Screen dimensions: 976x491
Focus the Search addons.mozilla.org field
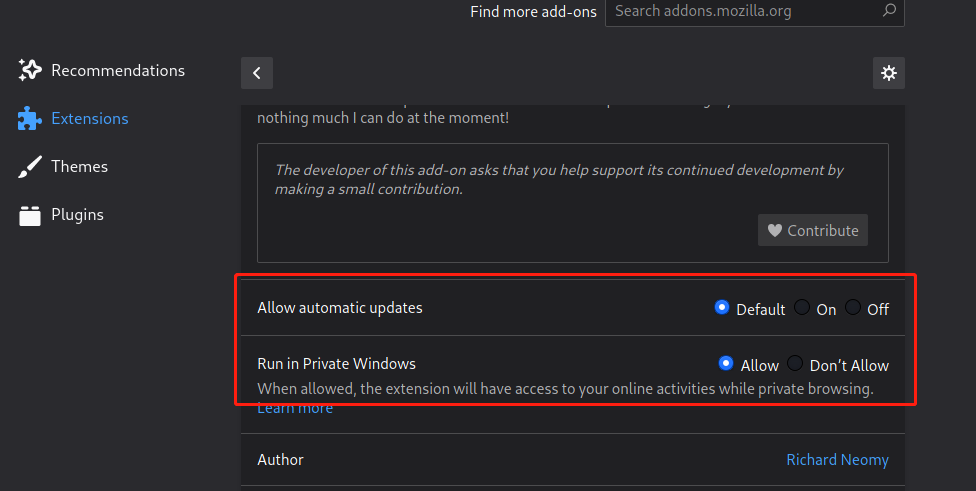[x=754, y=11]
